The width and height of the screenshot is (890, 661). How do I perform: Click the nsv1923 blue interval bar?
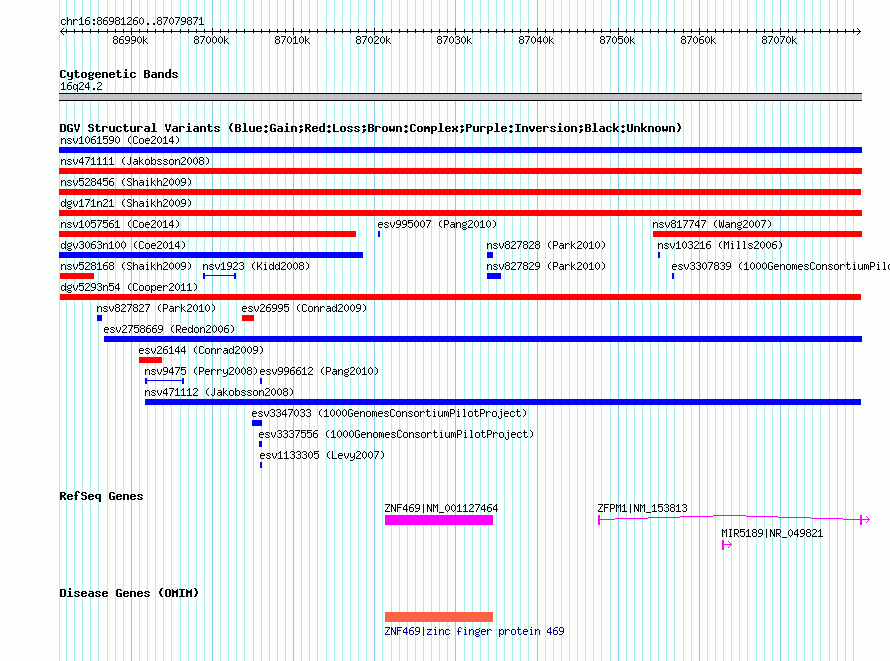[220, 276]
